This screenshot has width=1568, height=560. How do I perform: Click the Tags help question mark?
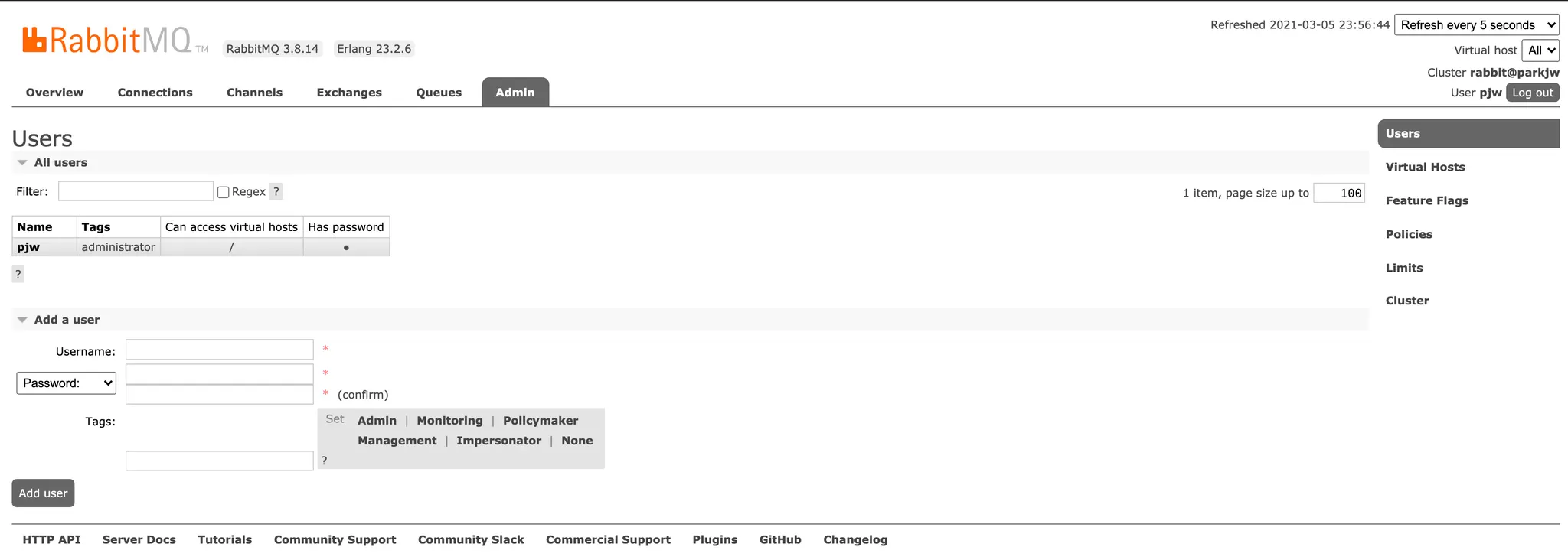(x=325, y=461)
